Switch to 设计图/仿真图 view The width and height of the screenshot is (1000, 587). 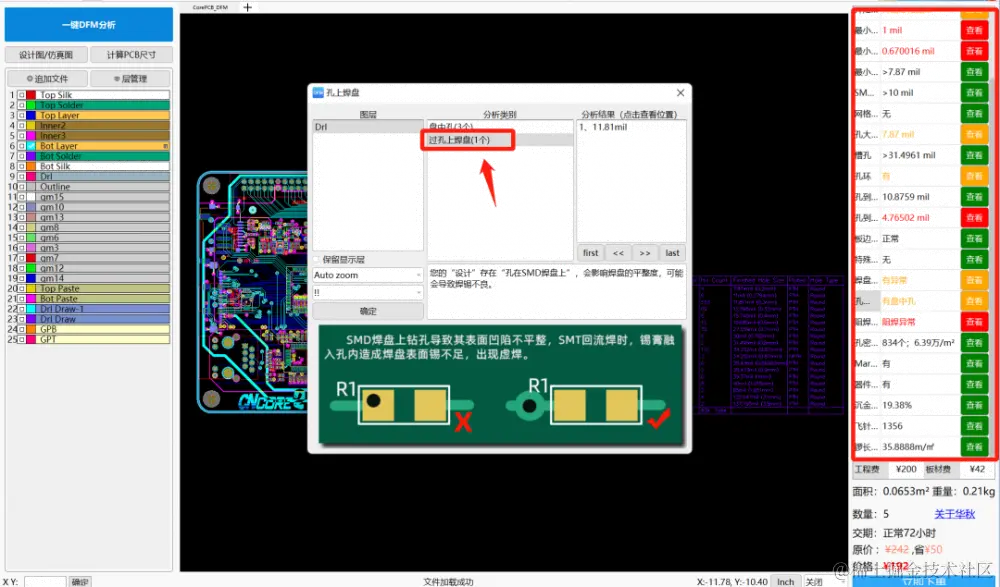(x=46, y=55)
